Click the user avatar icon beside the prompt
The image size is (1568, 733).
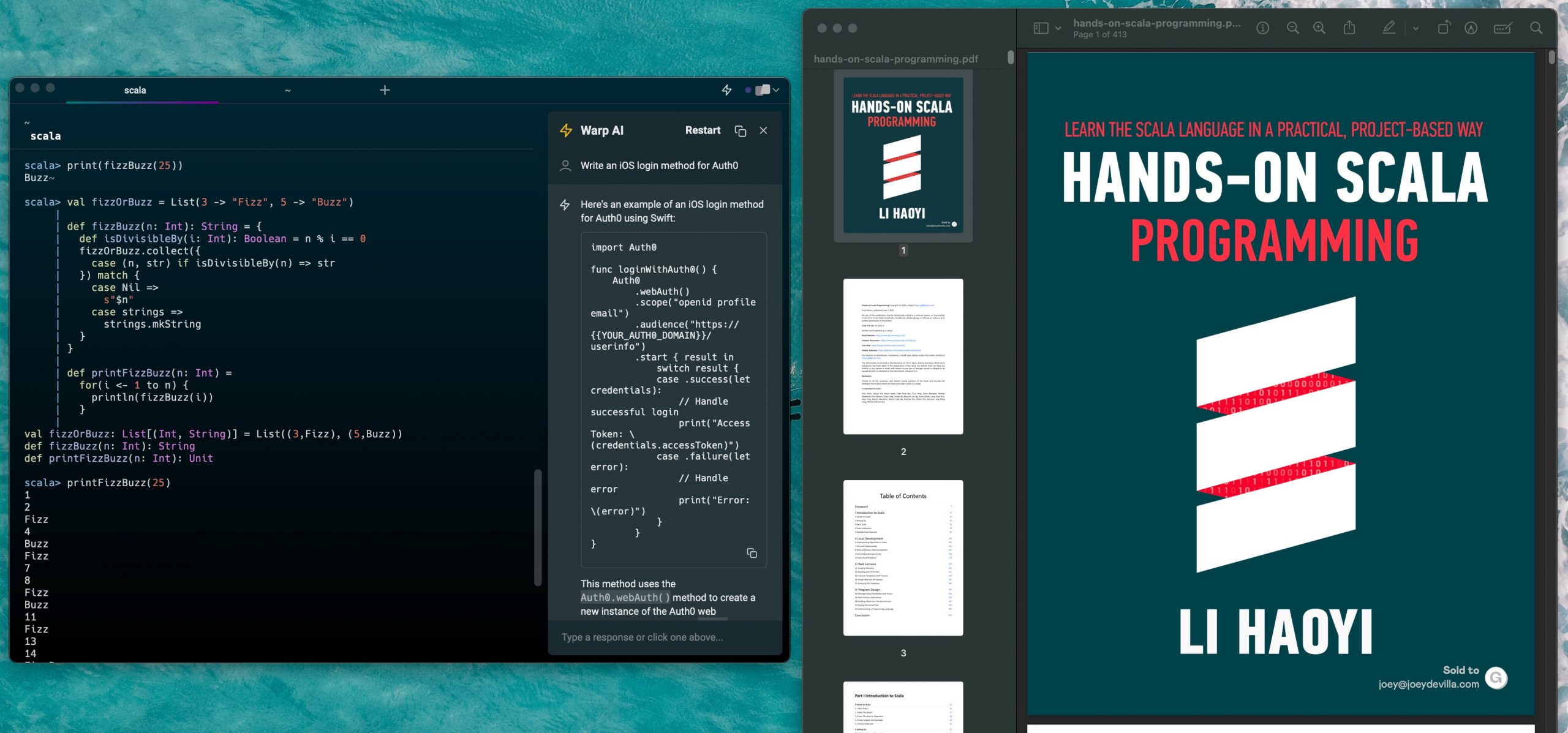[x=566, y=165]
